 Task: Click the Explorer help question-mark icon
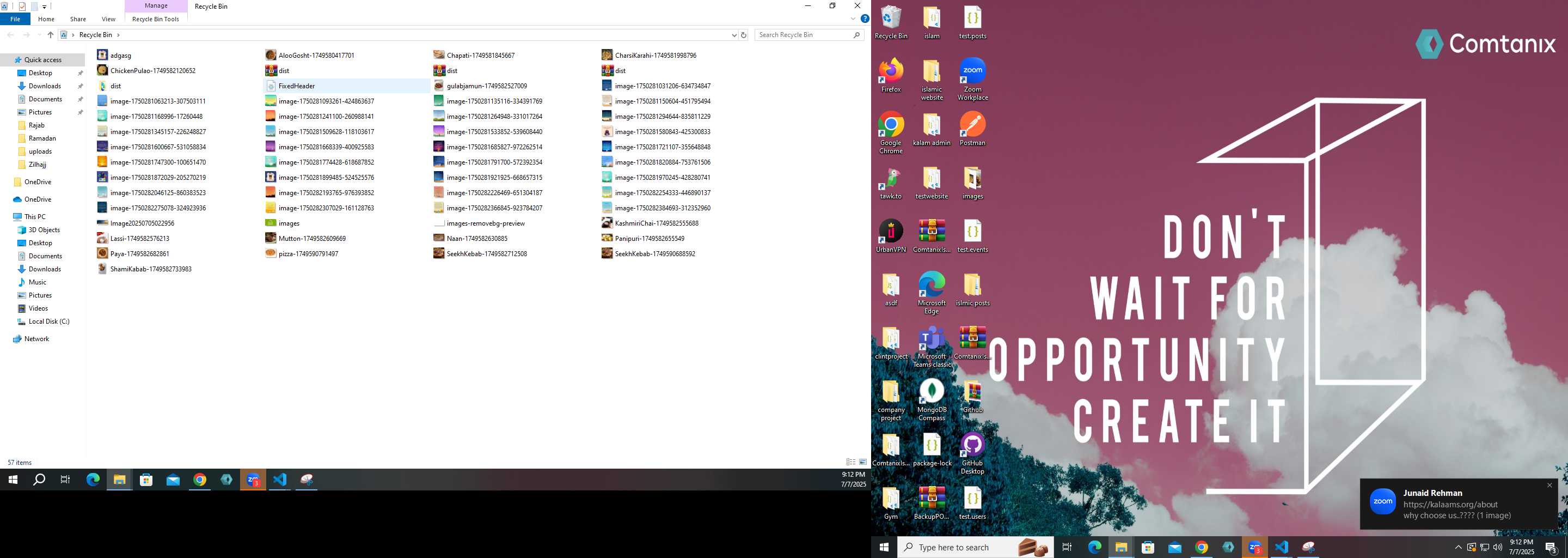pos(865,19)
